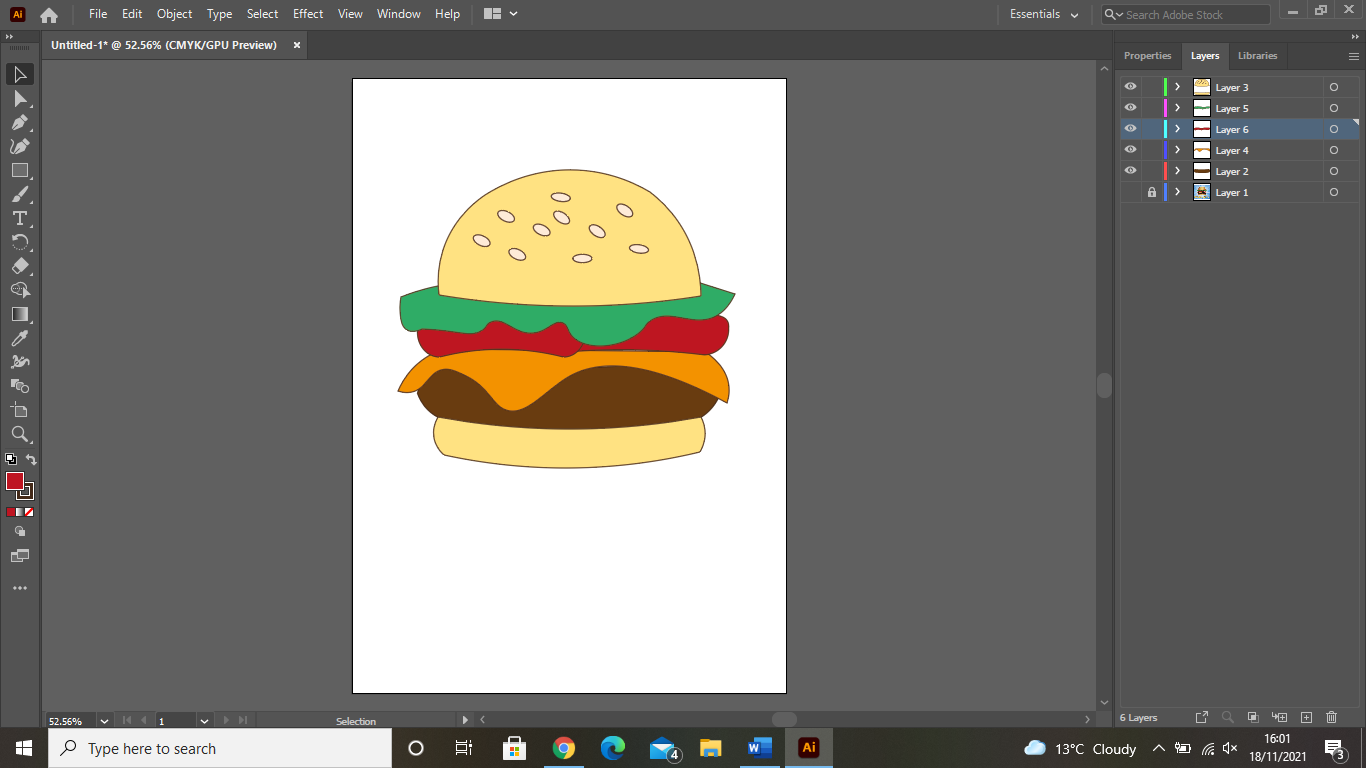
Task: Hide Layer 4 visibility eye
Action: point(1131,150)
